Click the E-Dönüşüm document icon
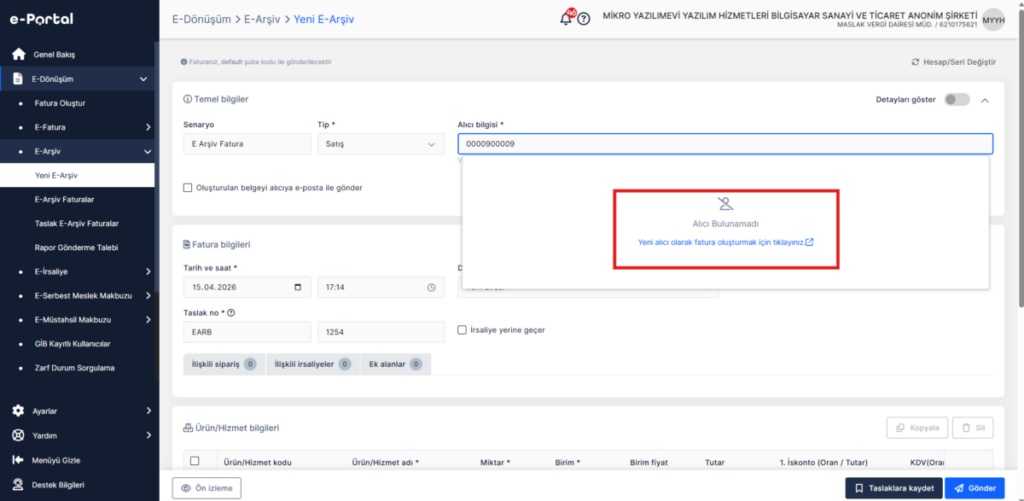Screen dimensions: 1024x501 click(x=19, y=79)
